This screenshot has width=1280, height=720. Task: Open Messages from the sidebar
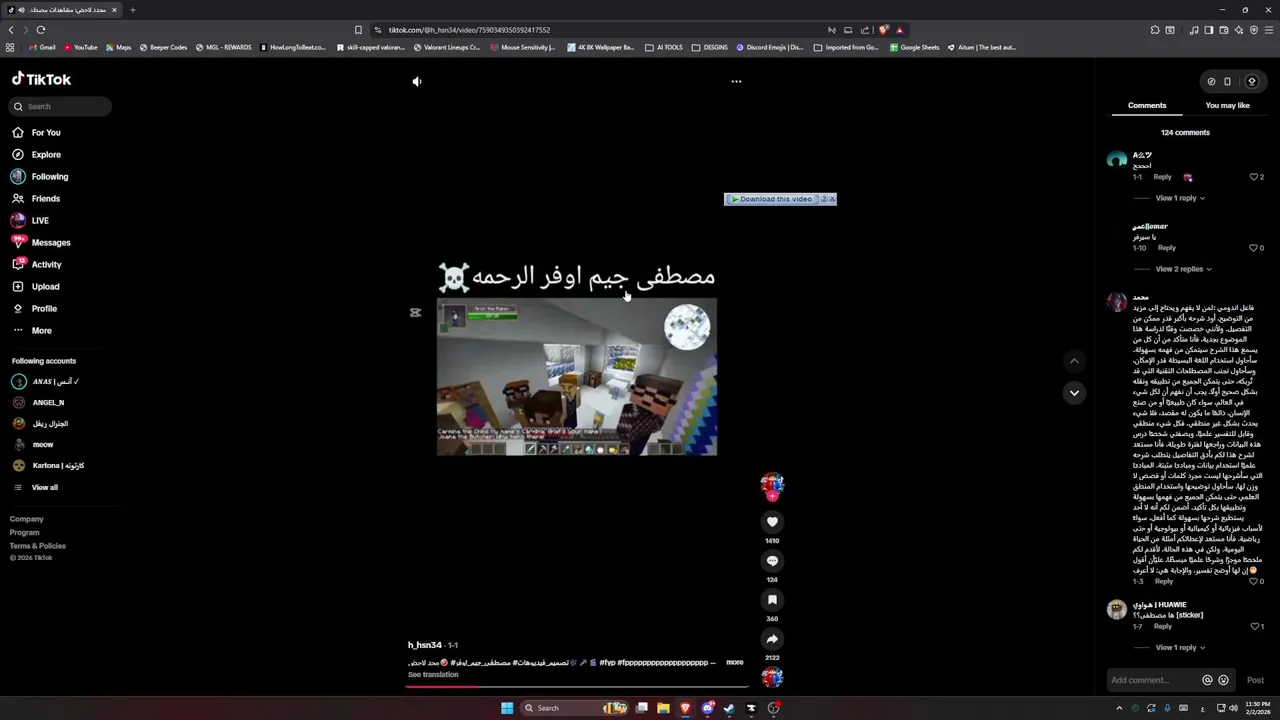pos(41,242)
